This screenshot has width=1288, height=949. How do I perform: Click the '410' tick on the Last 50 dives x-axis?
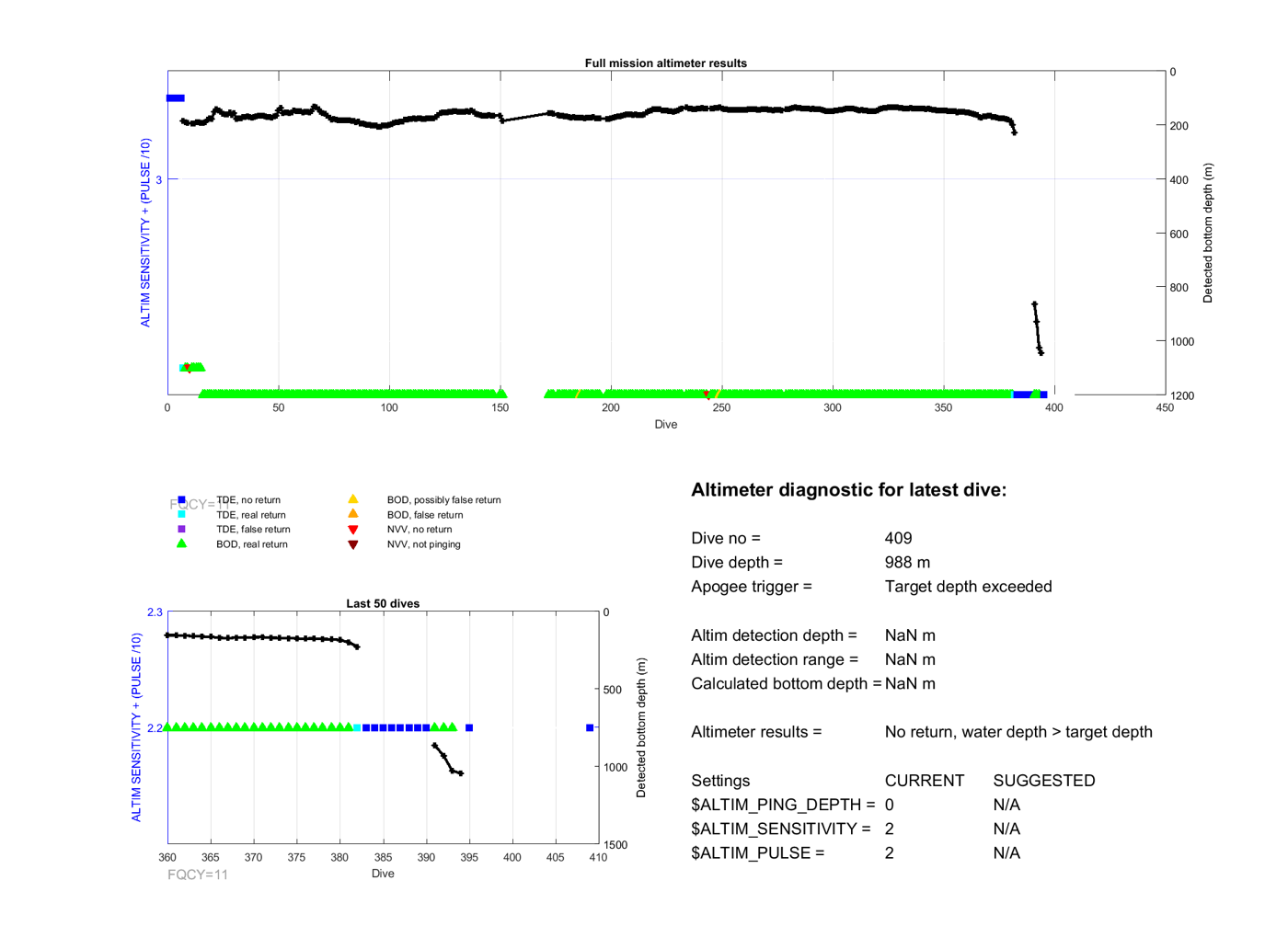(598, 858)
